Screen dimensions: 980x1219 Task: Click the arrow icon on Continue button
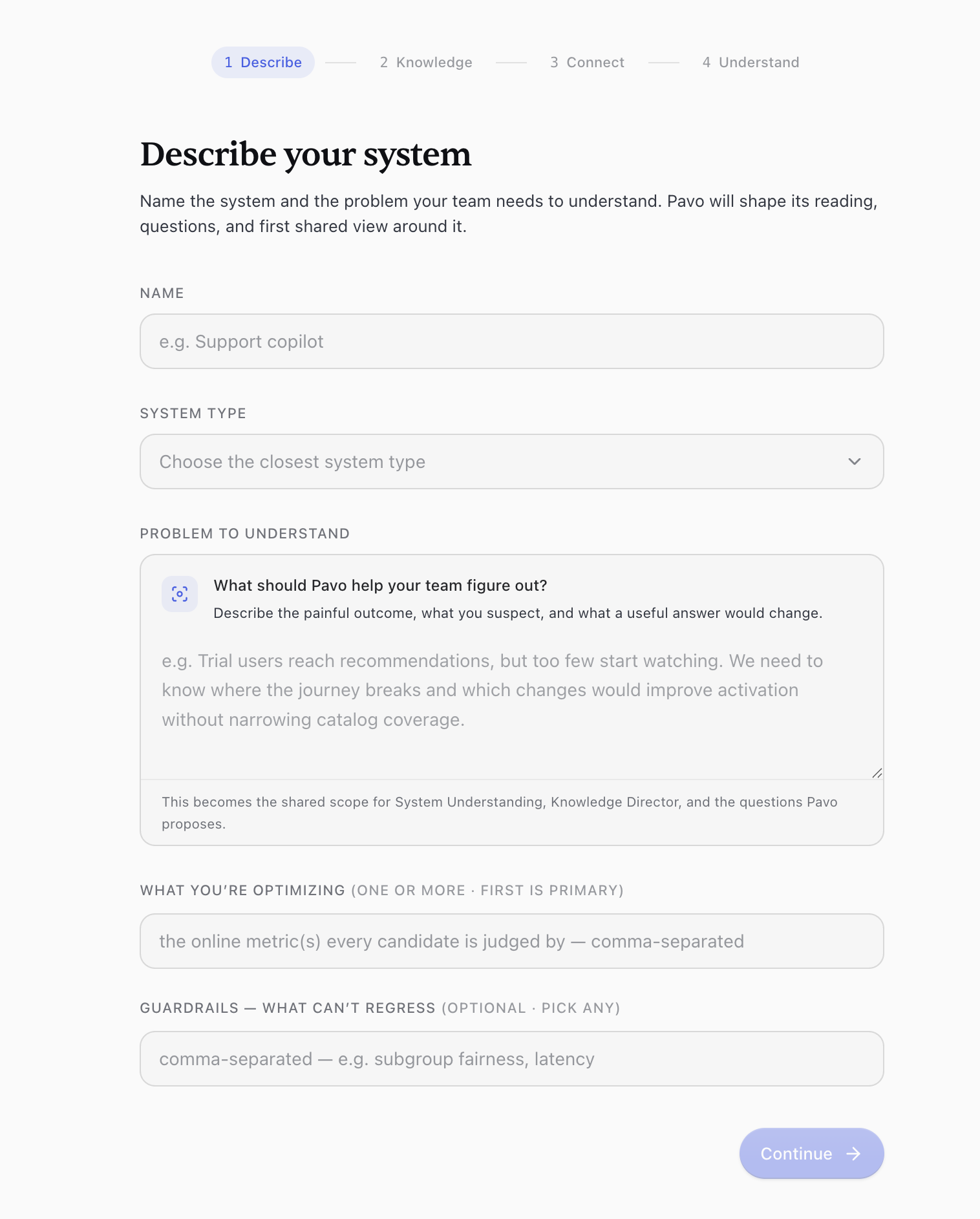pos(854,1154)
